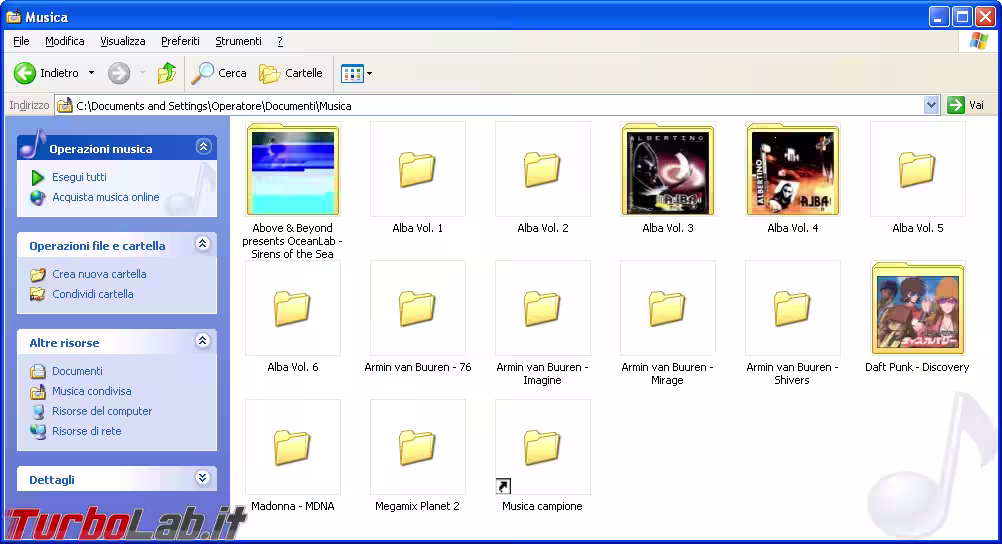The height and width of the screenshot is (544, 1002).
Task: Collapse the Operazioni file e cartella panel
Action: [203, 244]
